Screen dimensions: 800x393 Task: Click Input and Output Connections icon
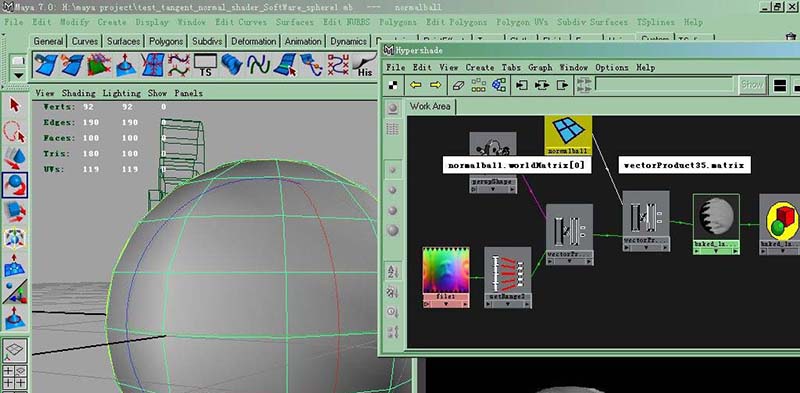pyautogui.click(x=541, y=85)
